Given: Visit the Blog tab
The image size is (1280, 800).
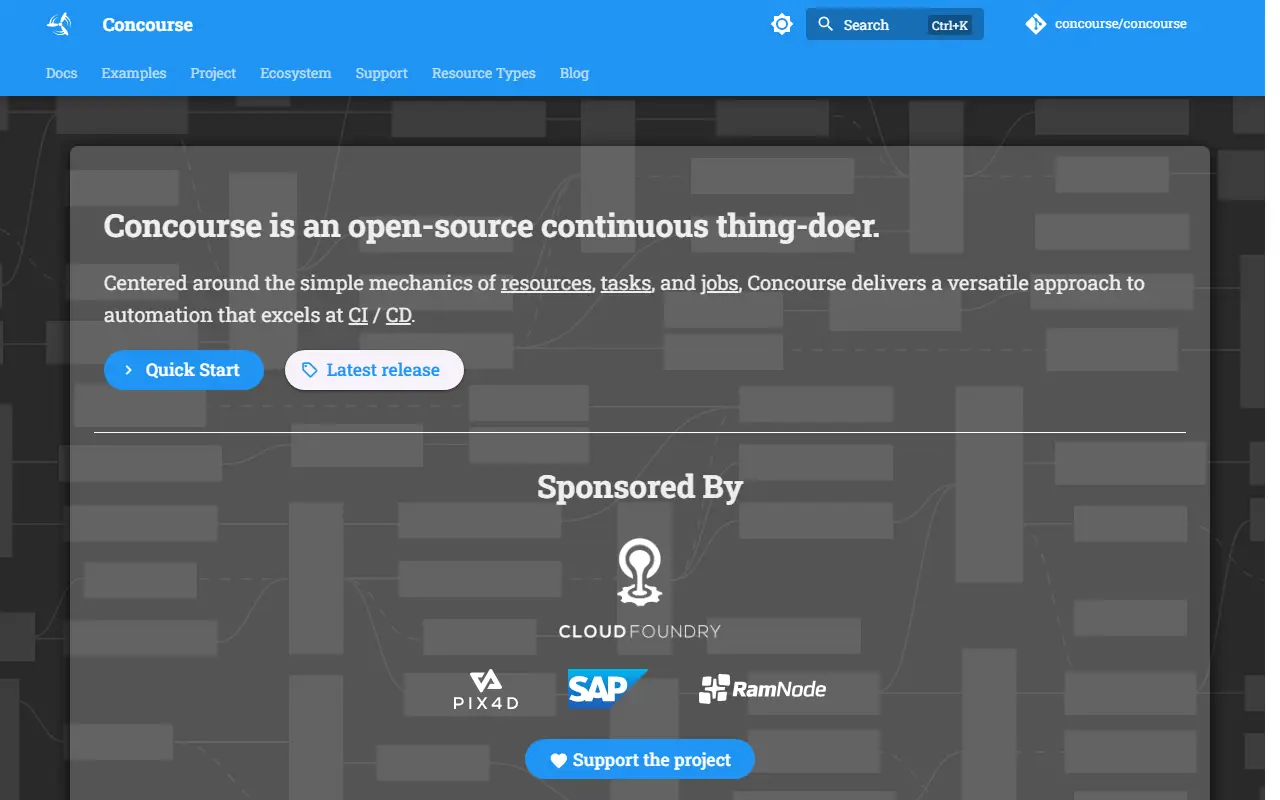Looking at the screenshot, I should [574, 73].
